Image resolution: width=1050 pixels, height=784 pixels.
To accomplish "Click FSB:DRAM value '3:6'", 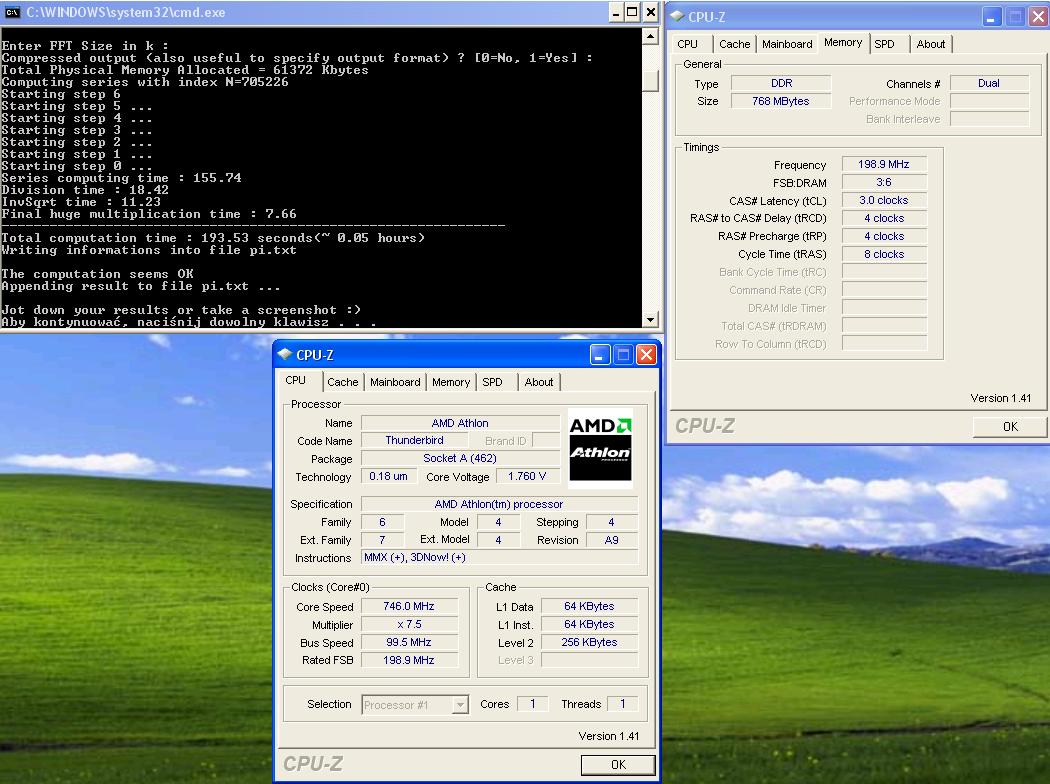I will pos(884,182).
